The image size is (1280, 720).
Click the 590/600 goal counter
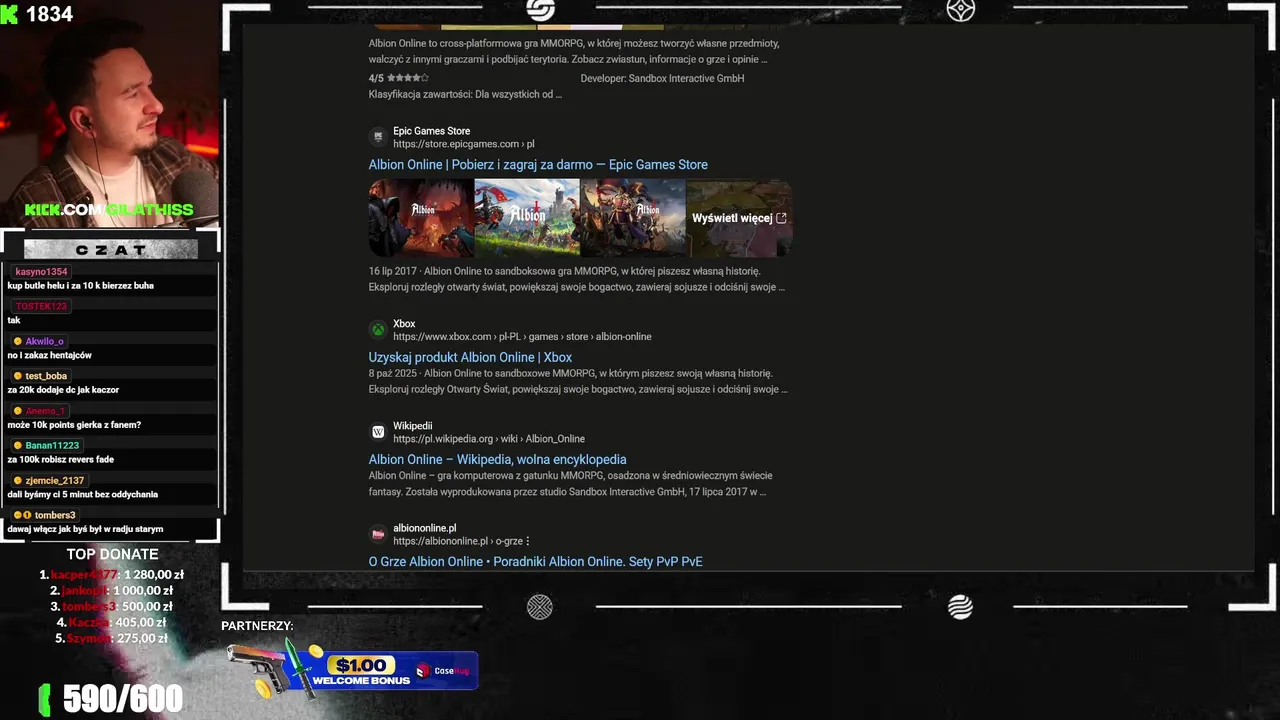pyautogui.click(x=123, y=699)
